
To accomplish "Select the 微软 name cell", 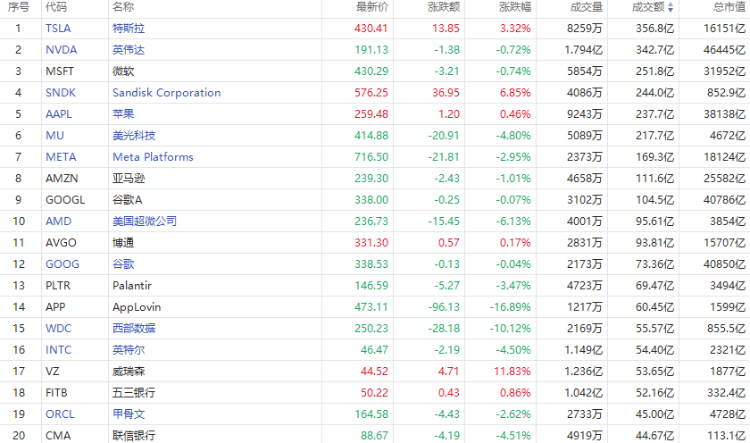I will [x=123, y=71].
